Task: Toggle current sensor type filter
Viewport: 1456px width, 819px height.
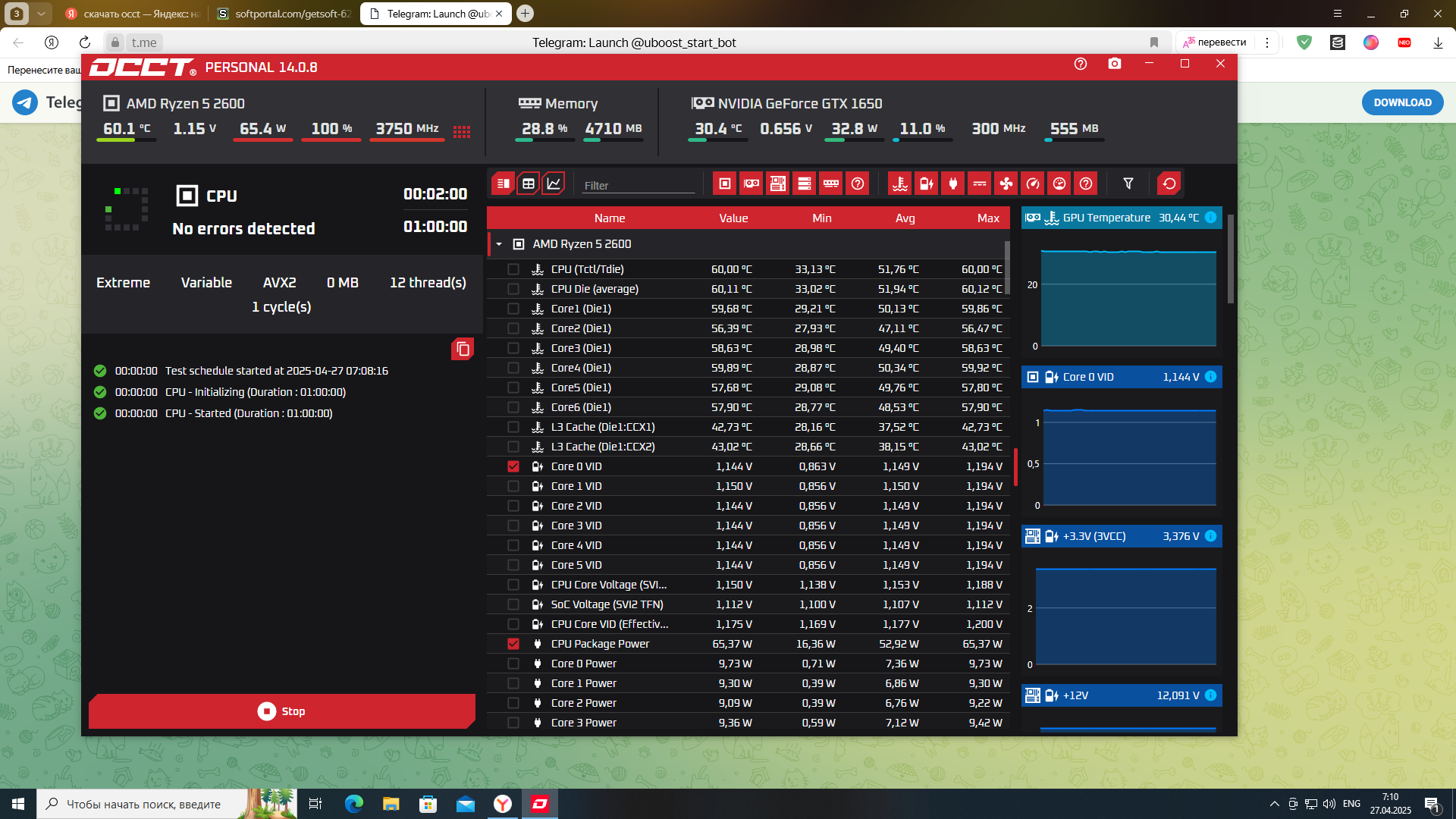Action: [980, 184]
